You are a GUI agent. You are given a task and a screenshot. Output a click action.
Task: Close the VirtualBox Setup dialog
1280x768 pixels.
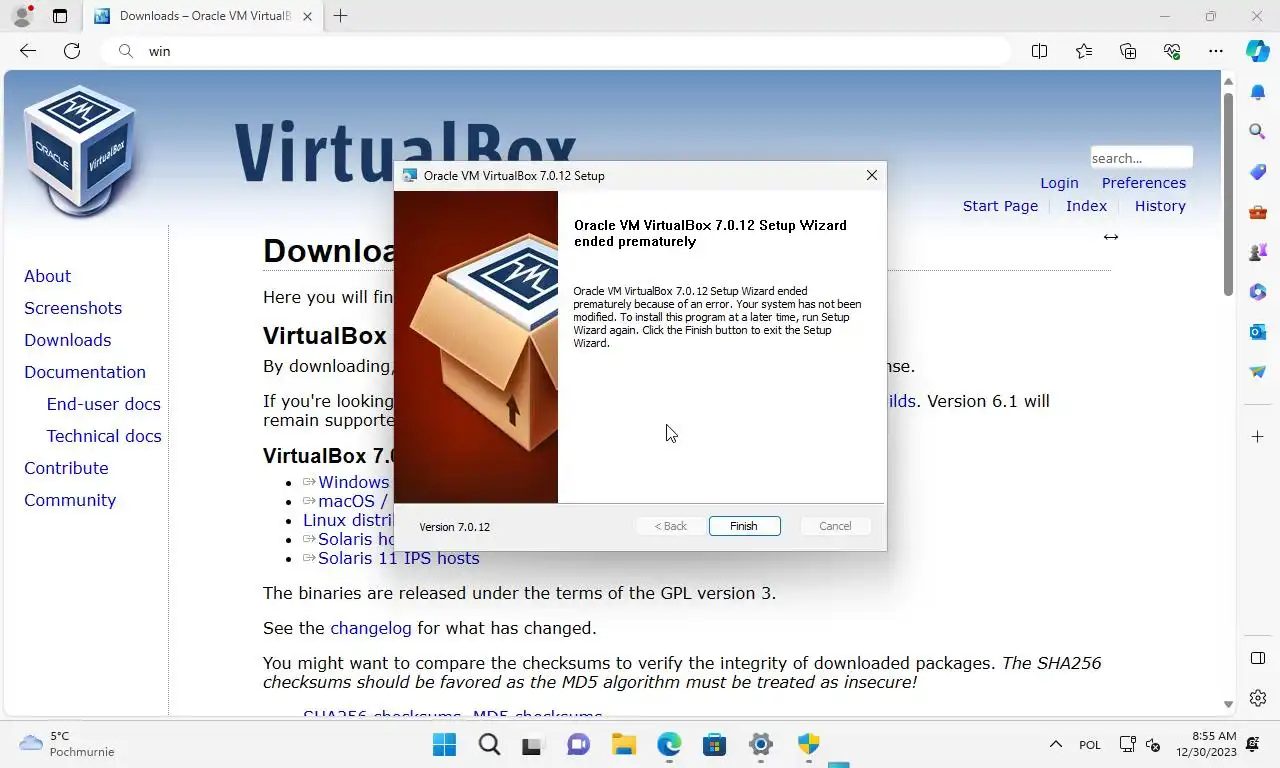tap(872, 175)
